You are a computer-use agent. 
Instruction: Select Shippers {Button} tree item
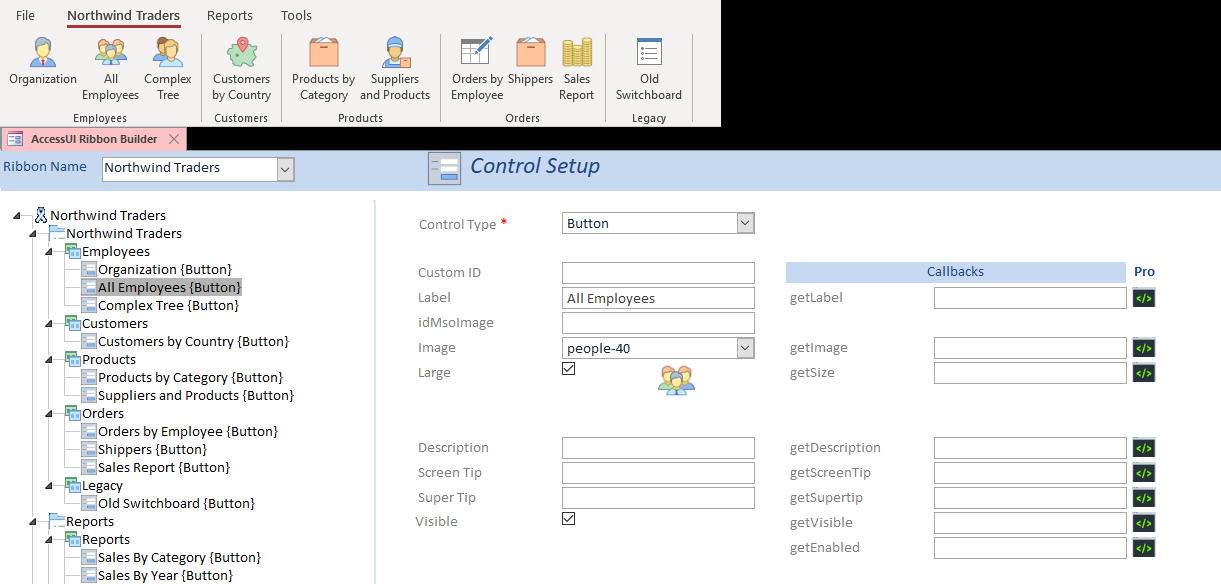pyautogui.click(x=152, y=449)
